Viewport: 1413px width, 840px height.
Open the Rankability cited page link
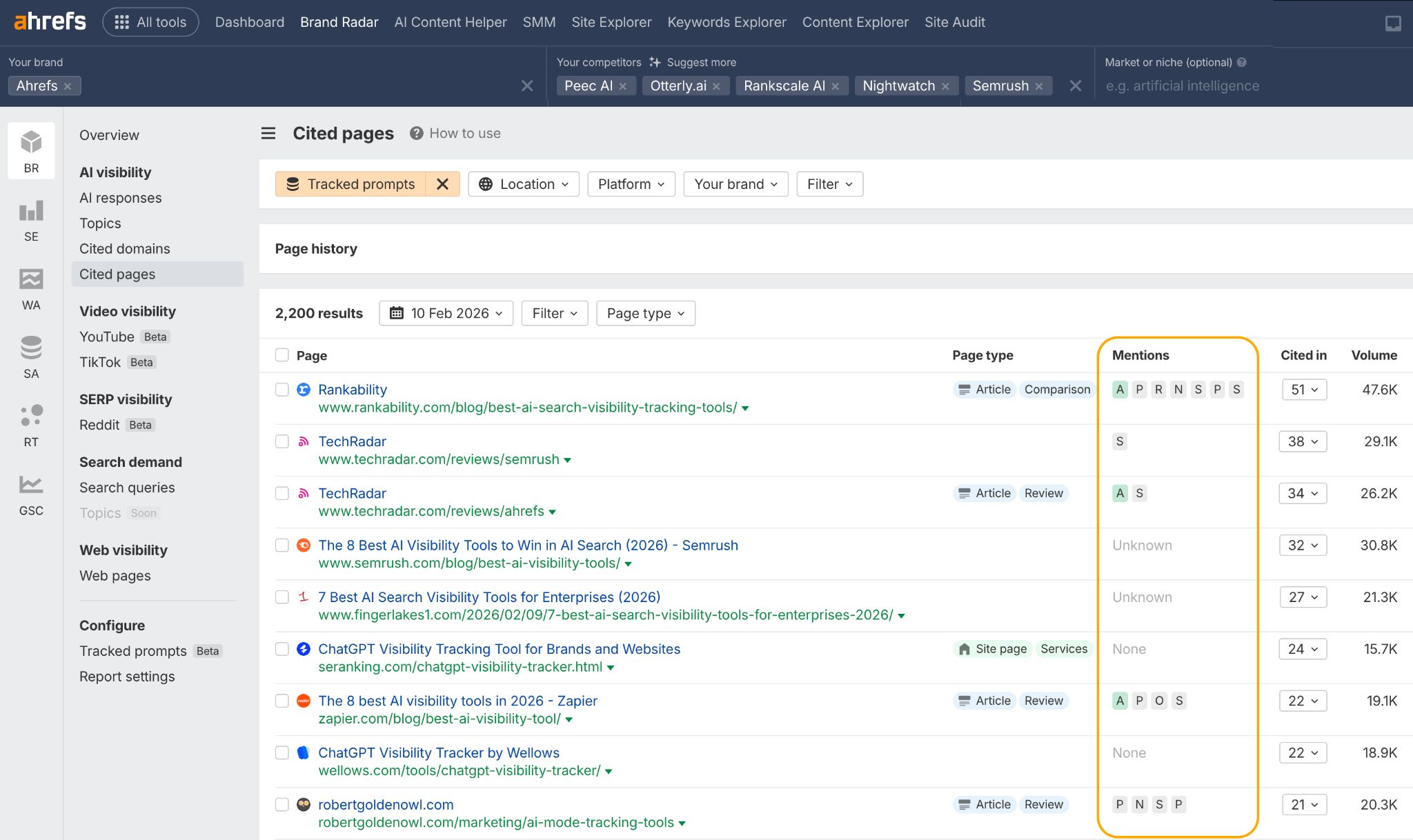pos(353,389)
